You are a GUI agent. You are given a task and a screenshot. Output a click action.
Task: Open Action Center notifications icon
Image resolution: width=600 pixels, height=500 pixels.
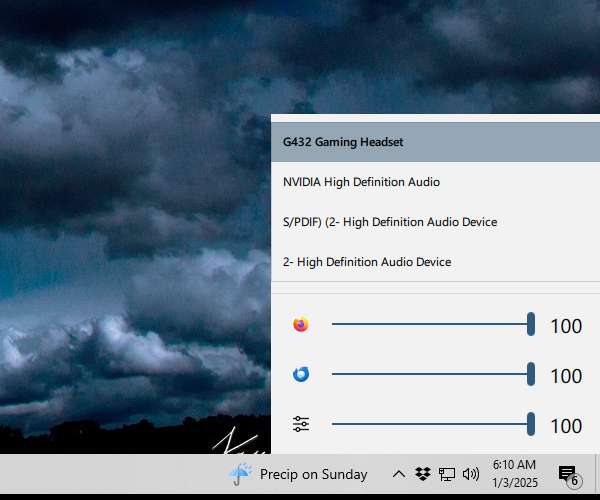tap(570, 476)
